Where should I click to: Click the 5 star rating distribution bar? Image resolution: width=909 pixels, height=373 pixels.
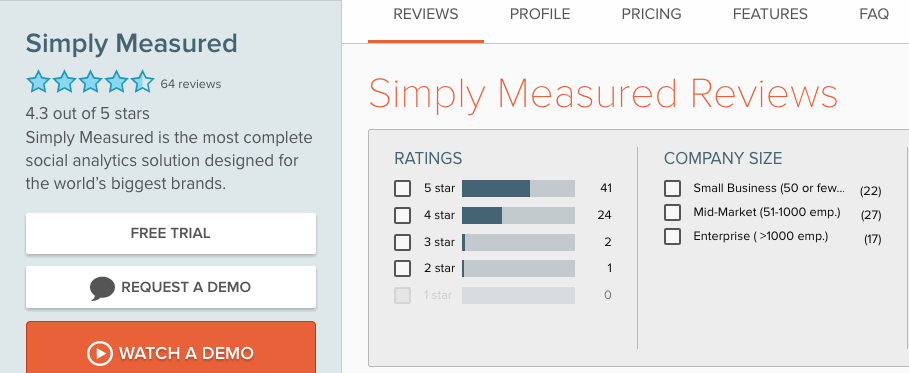click(518, 189)
